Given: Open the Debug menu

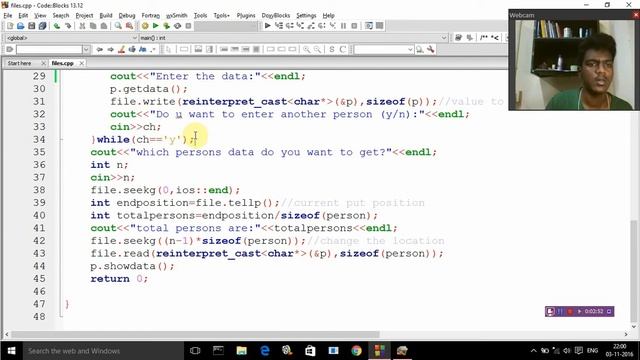Looking at the screenshot, I should tap(127, 16).
